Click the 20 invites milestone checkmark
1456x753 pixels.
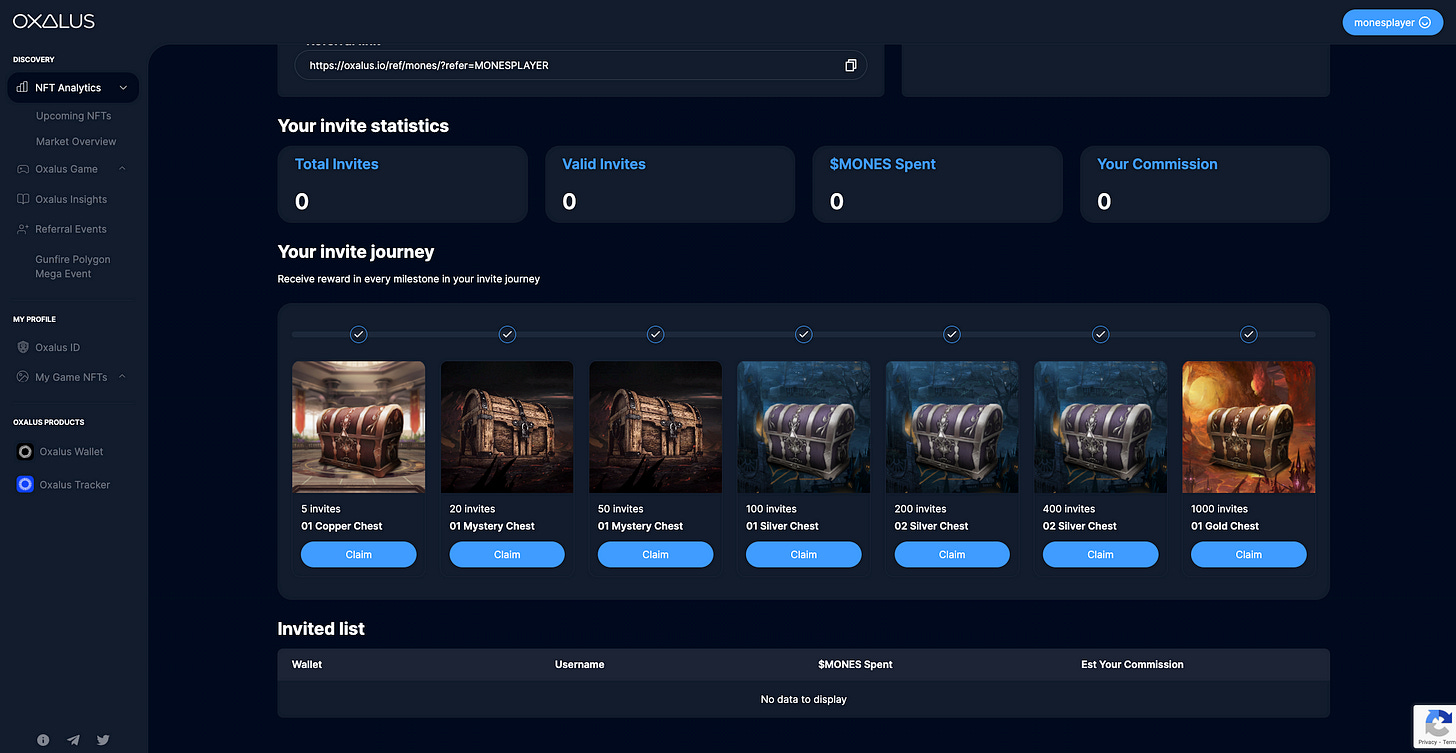tap(507, 334)
